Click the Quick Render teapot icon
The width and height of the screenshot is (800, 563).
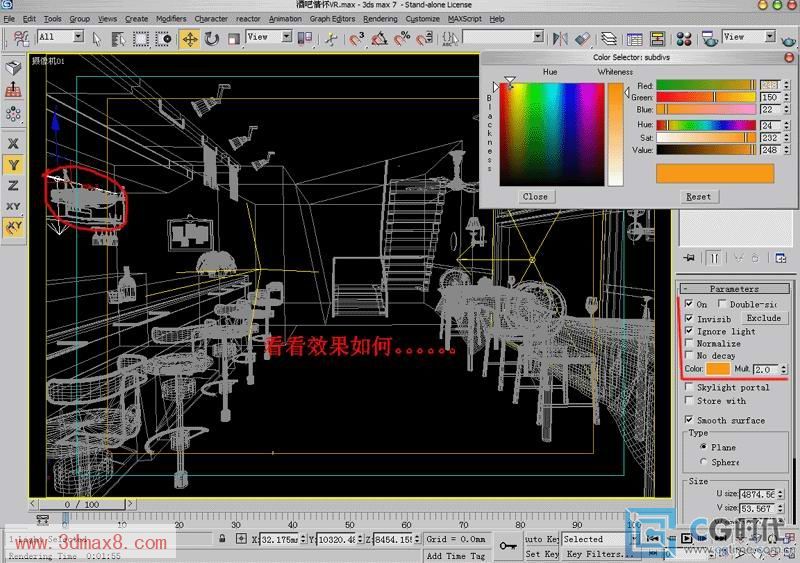(x=789, y=40)
